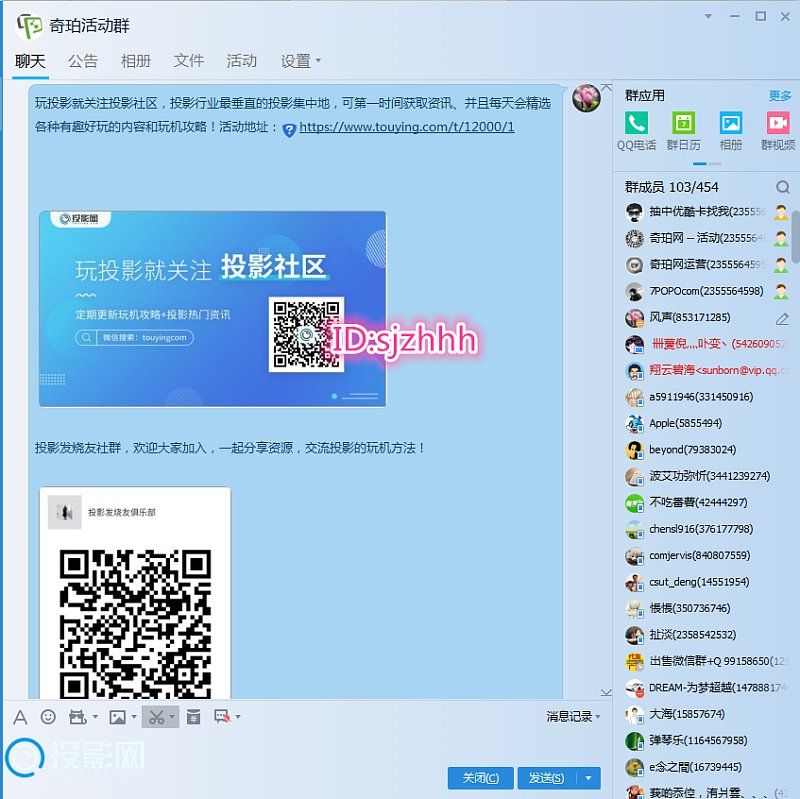Click the admin badge next to 7POPOcom
Screen dimensions: 800x799
coord(781,291)
